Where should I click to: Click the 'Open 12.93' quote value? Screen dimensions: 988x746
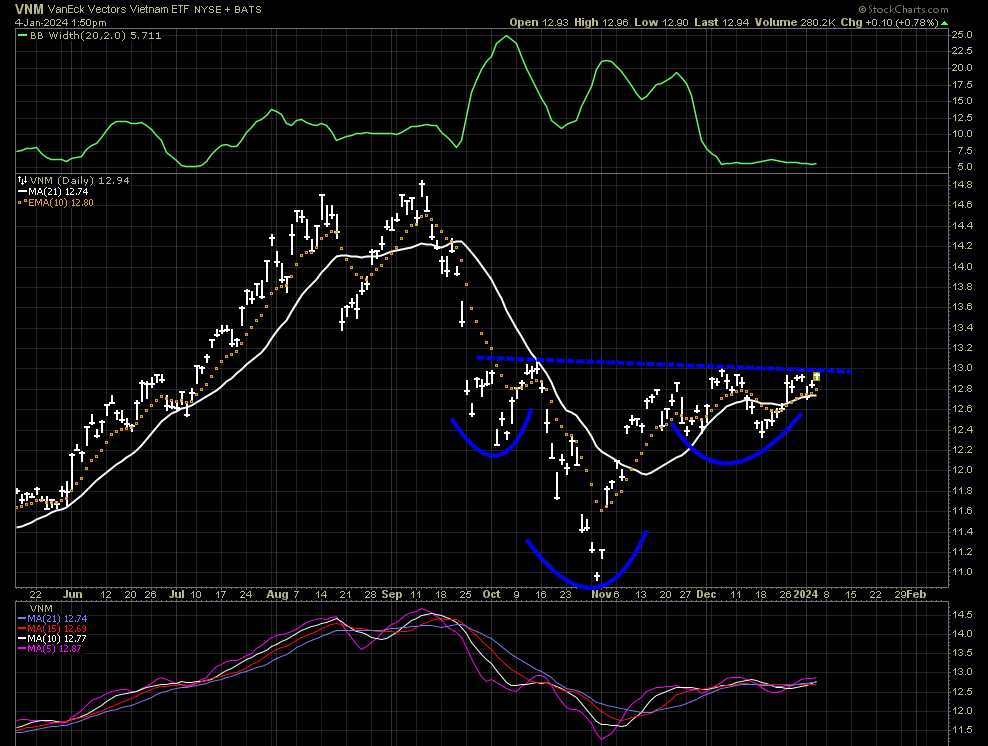(x=539, y=22)
